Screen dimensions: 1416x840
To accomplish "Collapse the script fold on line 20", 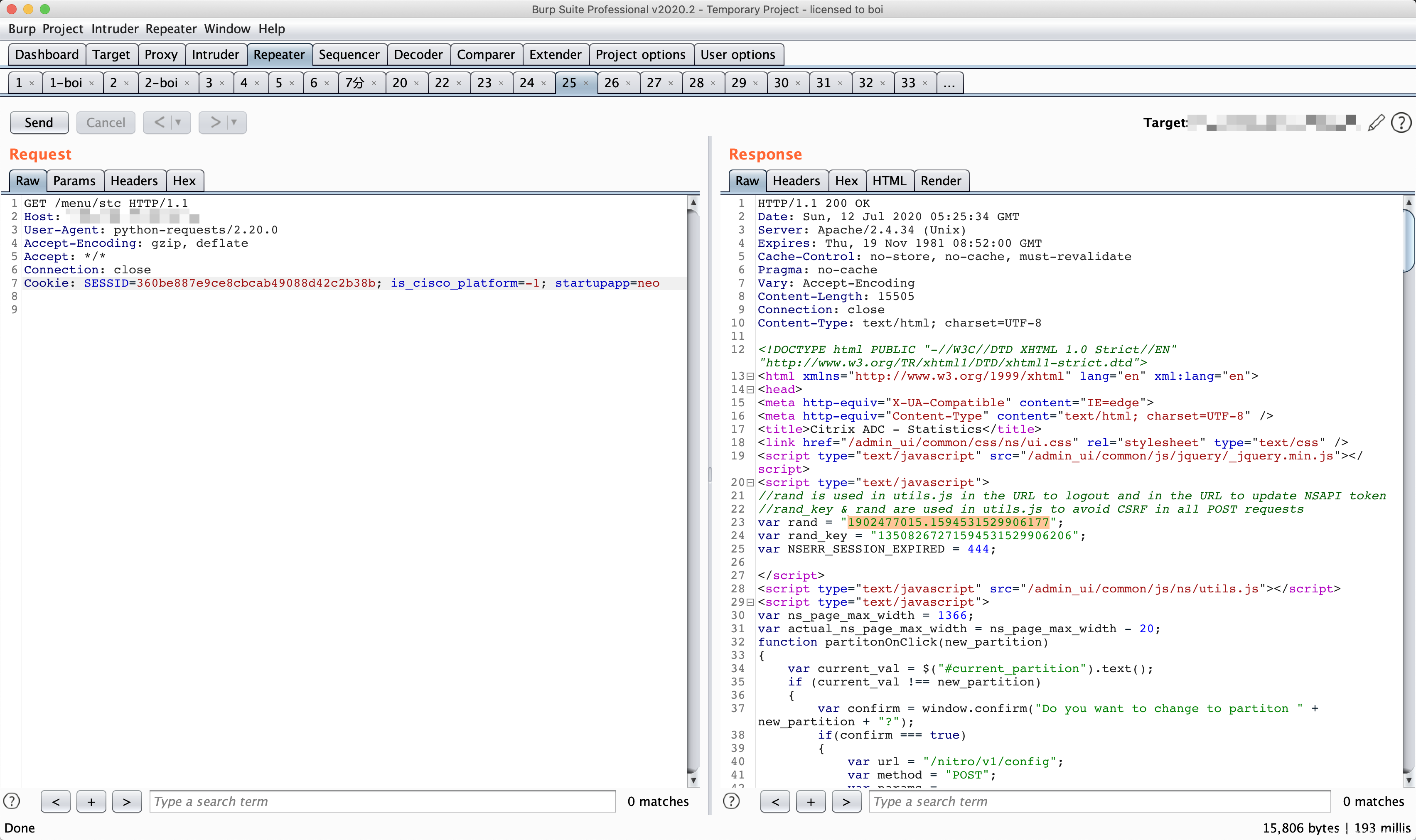I will (750, 483).
